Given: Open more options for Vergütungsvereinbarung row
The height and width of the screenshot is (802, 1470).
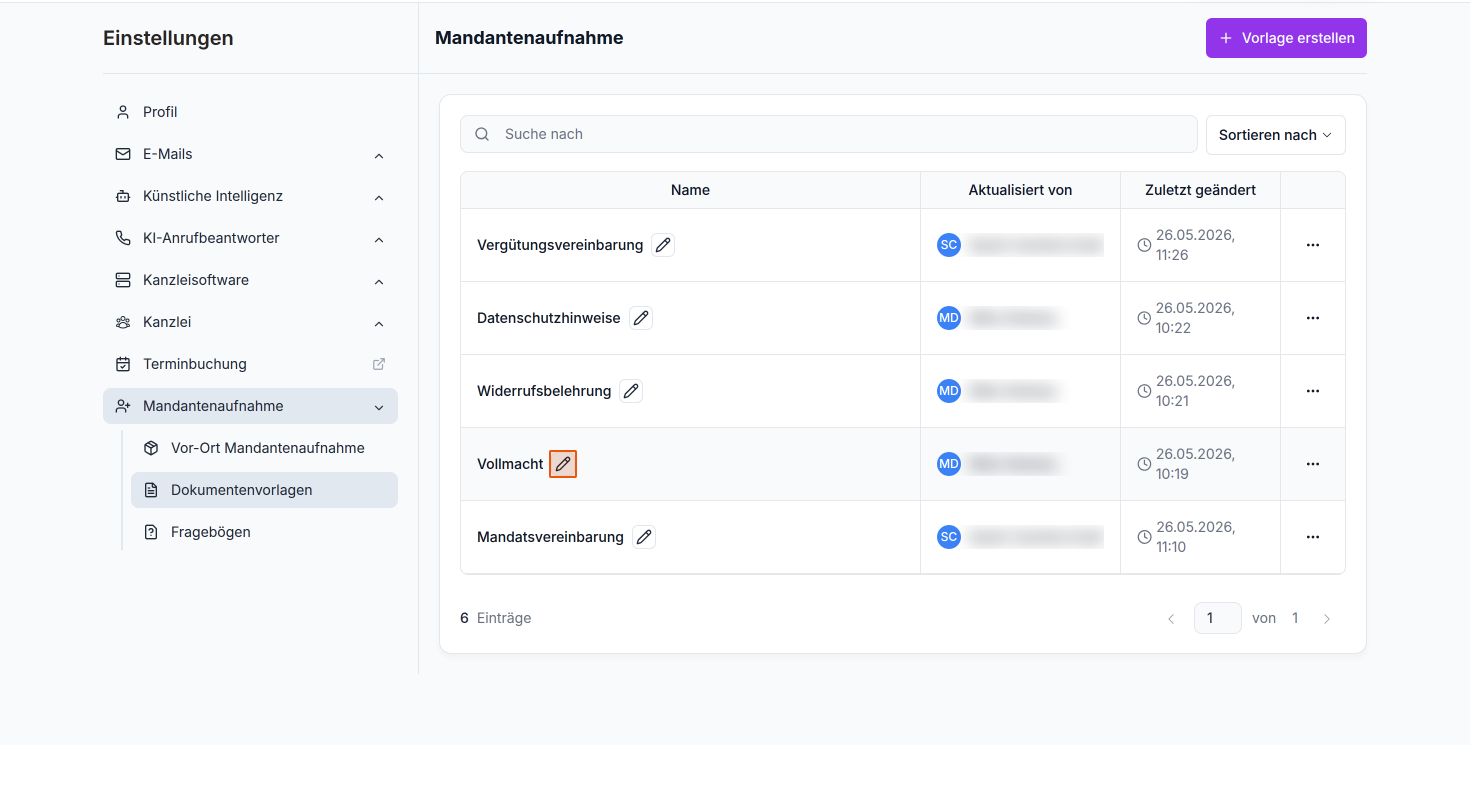Looking at the screenshot, I should click(1313, 245).
